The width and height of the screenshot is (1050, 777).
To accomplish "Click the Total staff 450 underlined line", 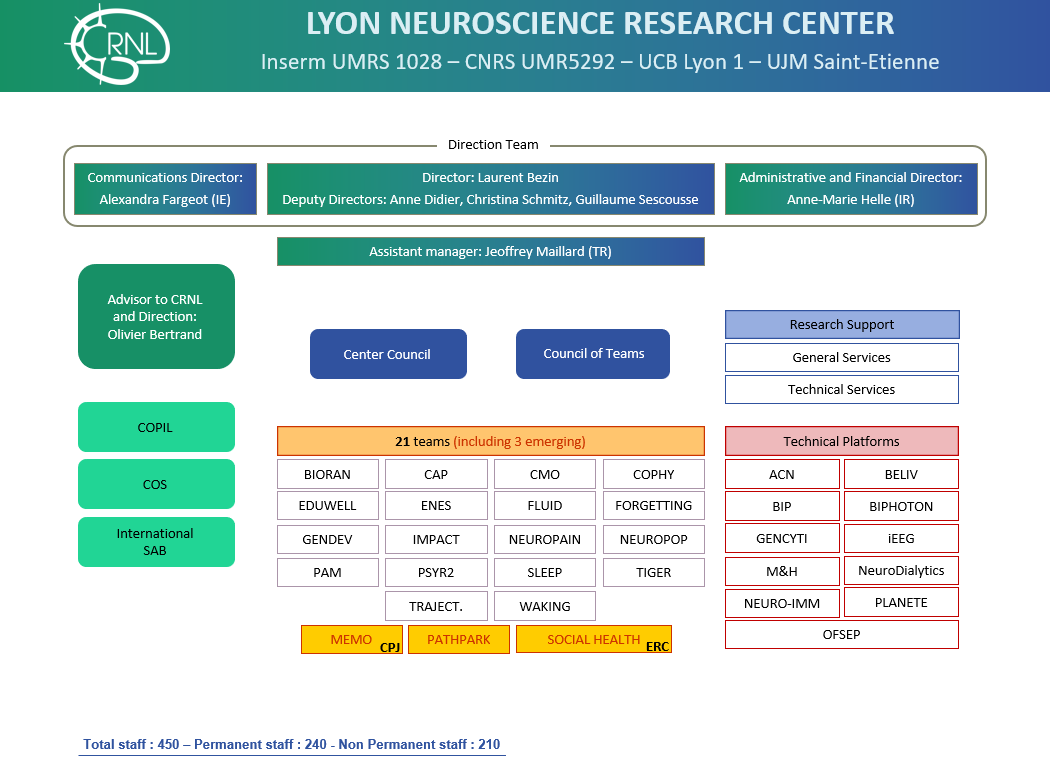I will tap(292, 744).
